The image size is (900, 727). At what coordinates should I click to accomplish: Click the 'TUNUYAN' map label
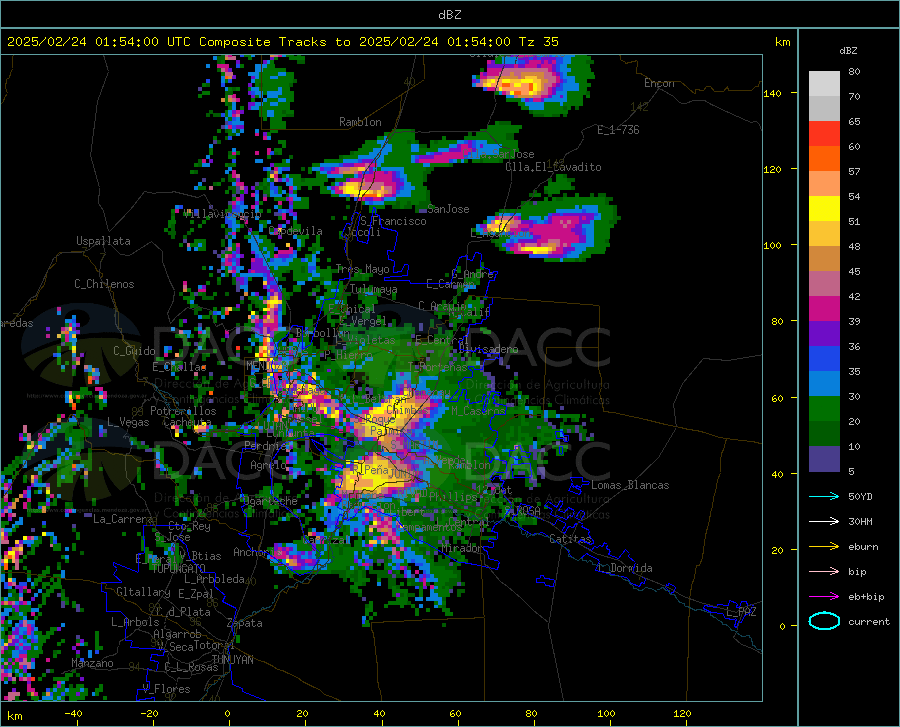pyautogui.click(x=232, y=660)
